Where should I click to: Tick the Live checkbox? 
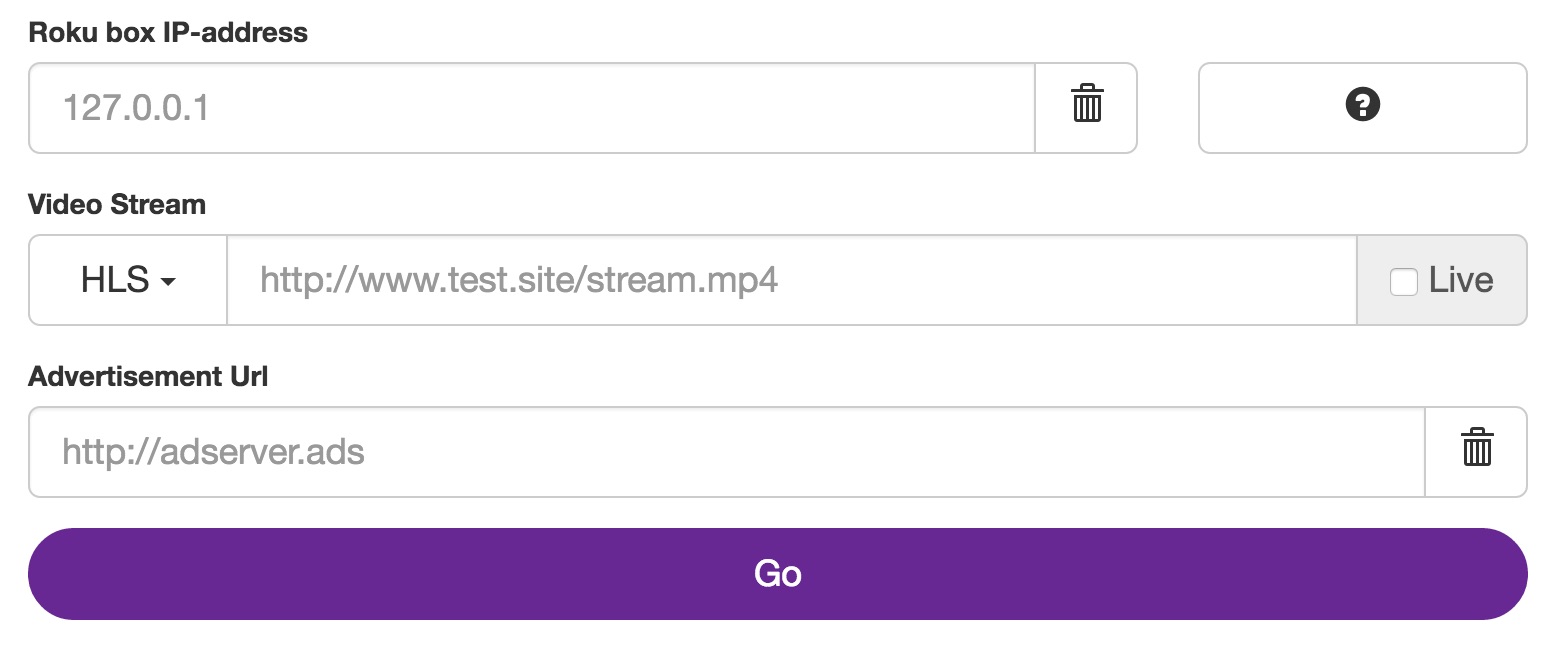(x=1404, y=282)
